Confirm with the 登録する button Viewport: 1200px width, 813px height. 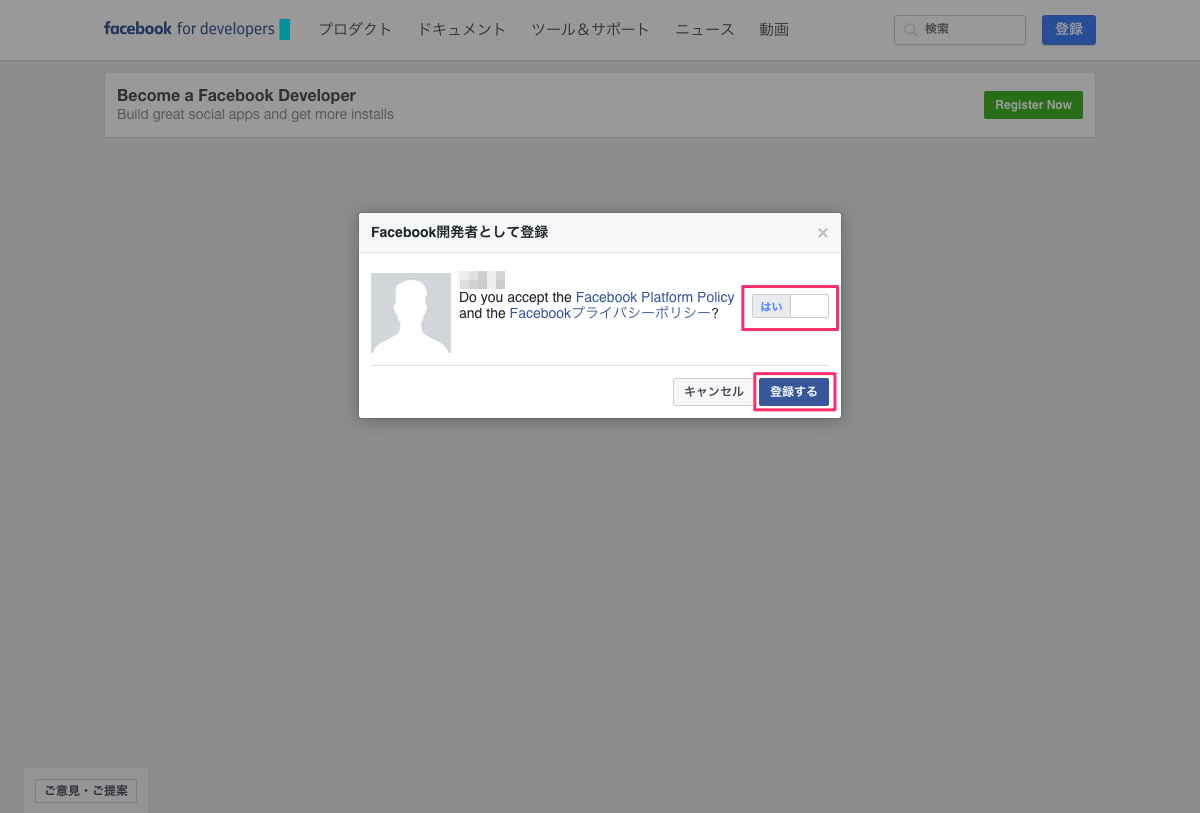[794, 392]
